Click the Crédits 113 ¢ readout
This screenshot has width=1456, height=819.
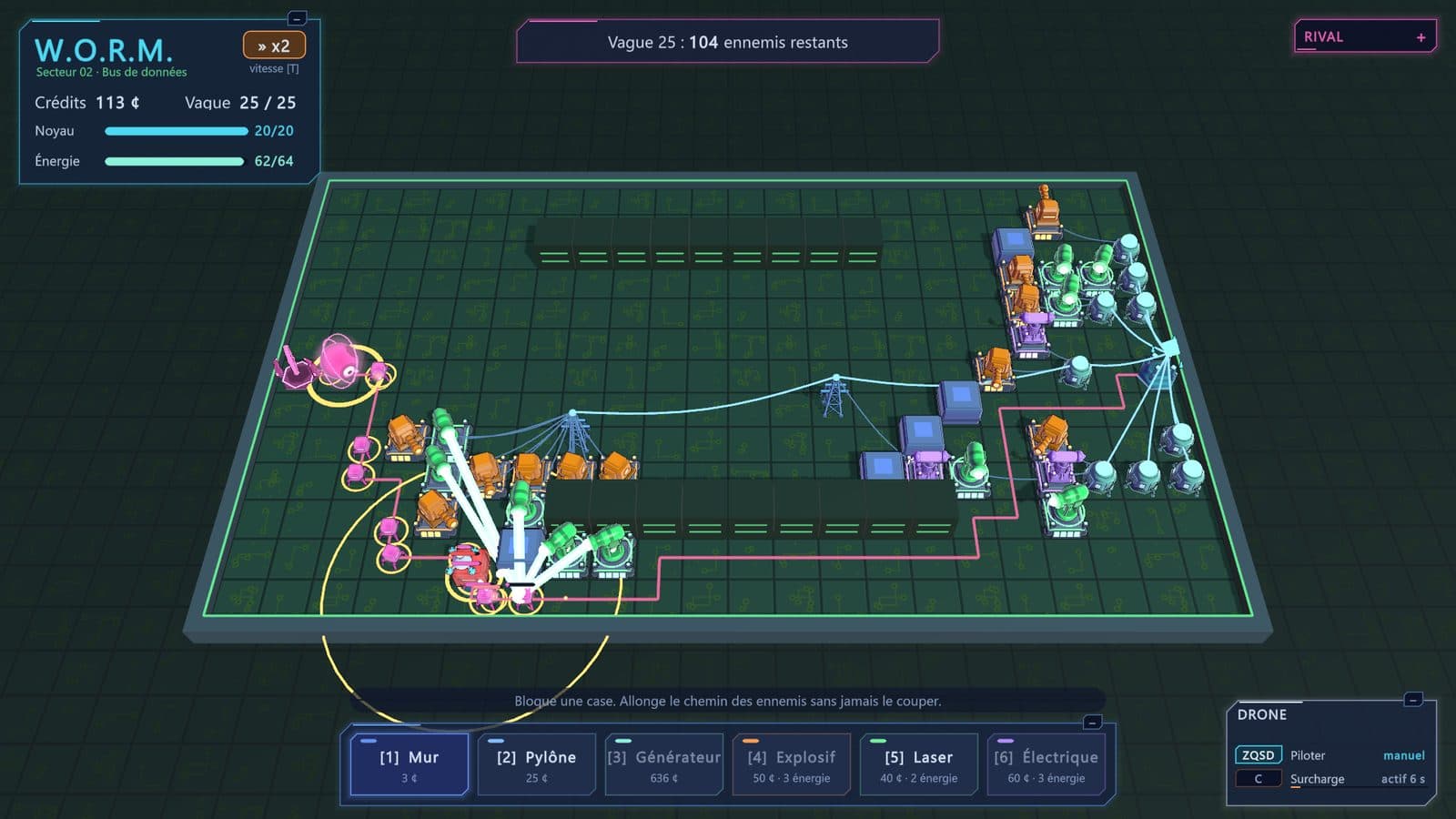[x=87, y=103]
